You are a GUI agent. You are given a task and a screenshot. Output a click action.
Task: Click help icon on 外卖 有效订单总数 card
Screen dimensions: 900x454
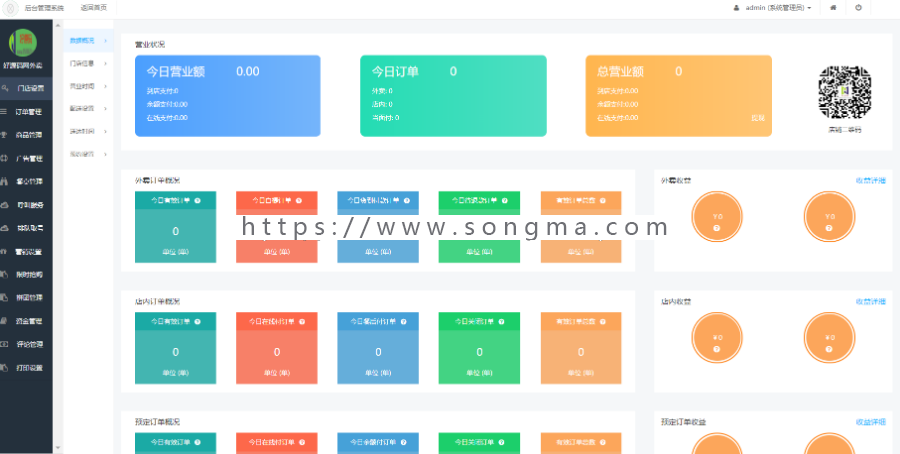[602, 201]
